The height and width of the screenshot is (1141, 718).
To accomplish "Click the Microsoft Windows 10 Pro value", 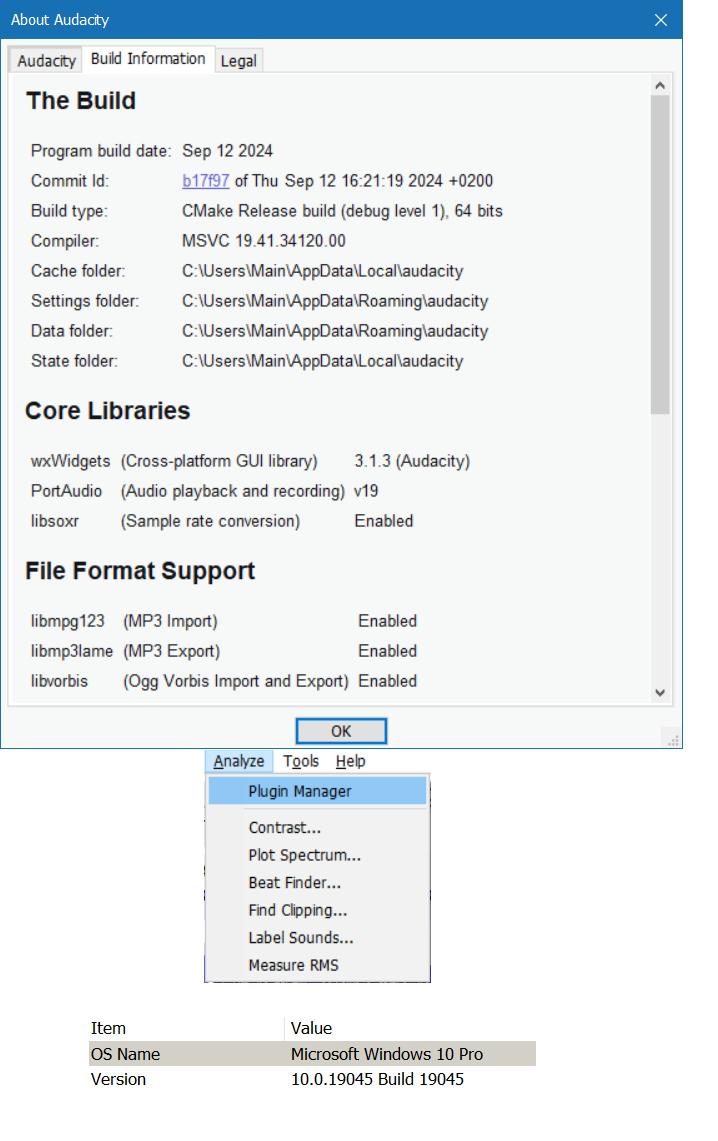I will tap(386, 1054).
